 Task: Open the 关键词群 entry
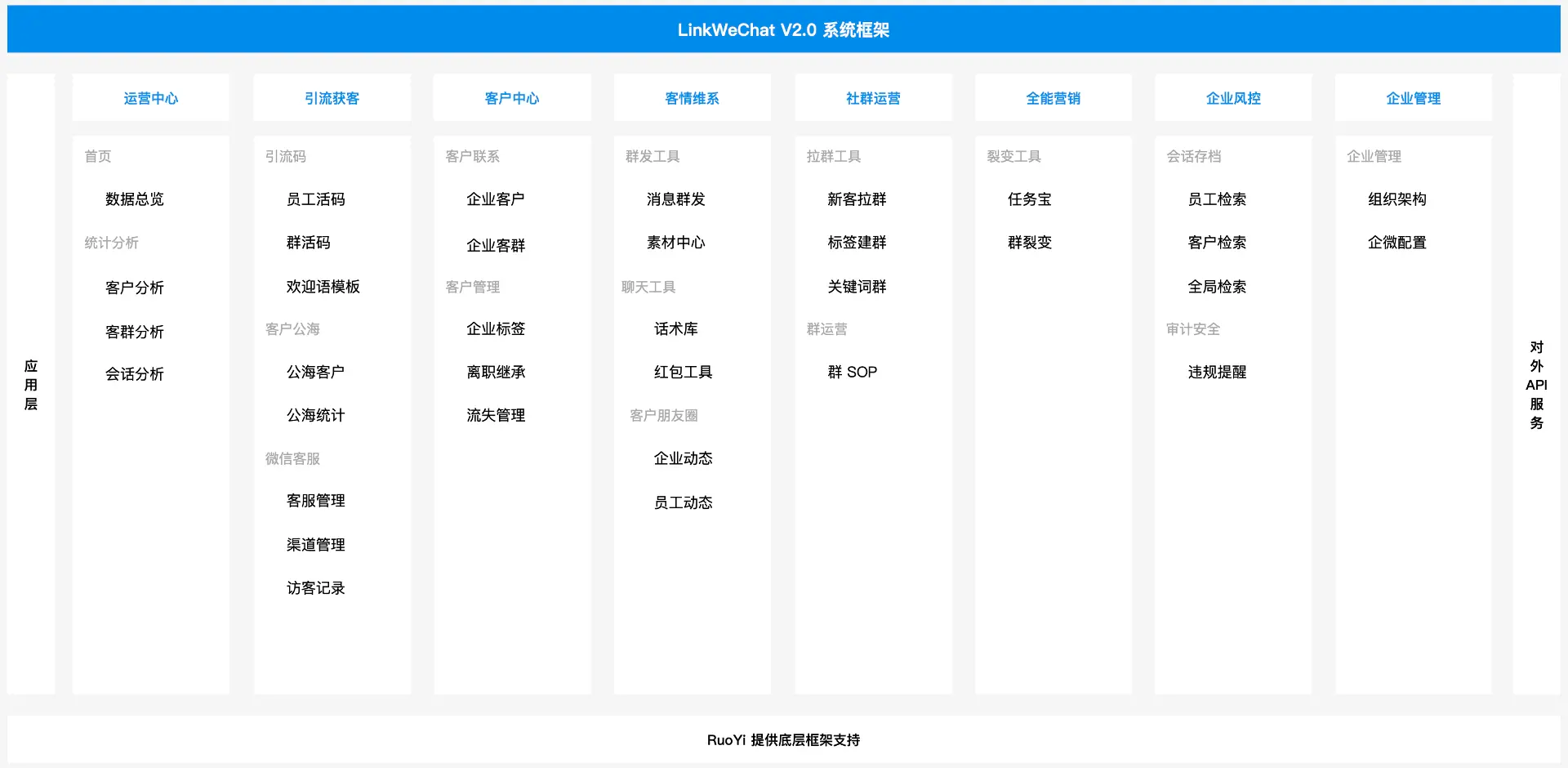(857, 287)
